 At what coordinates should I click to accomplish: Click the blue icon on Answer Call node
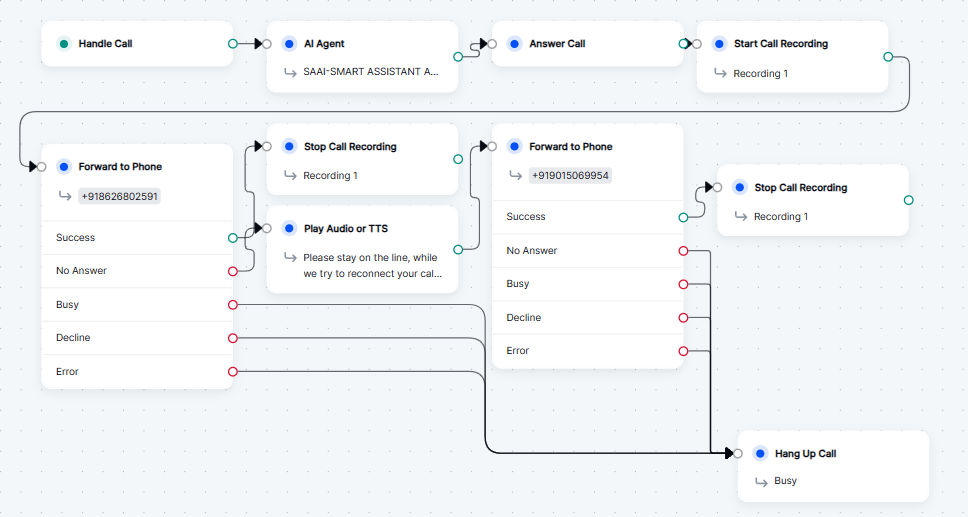point(514,44)
